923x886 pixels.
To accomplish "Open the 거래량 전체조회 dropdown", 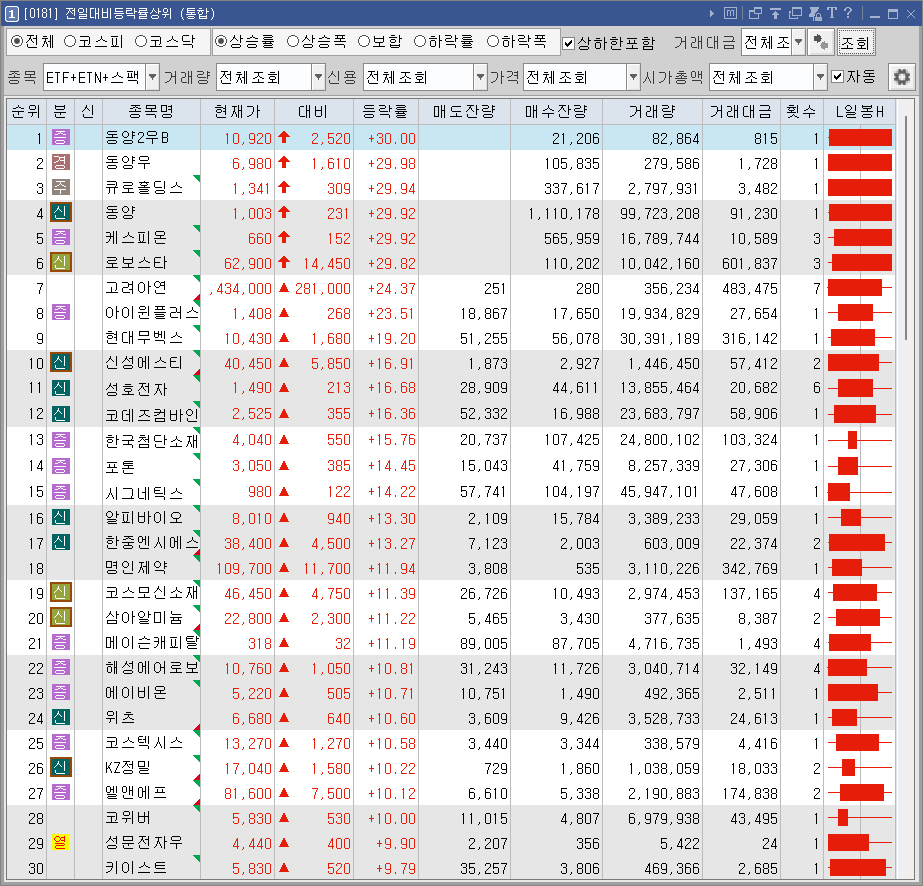I will pyautogui.click(x=318, y=77).
